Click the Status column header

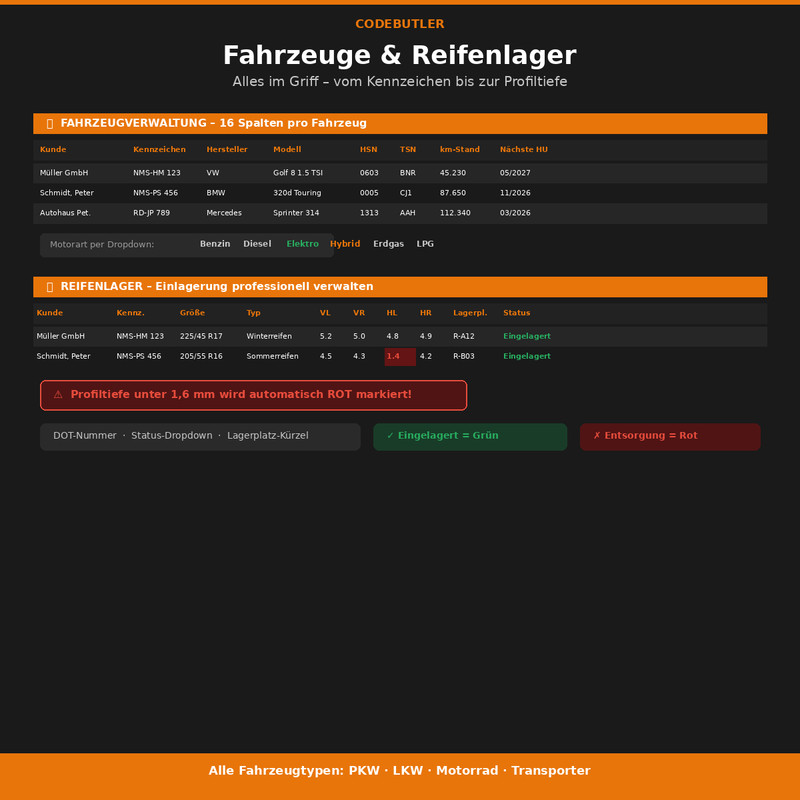click(516, 313)
